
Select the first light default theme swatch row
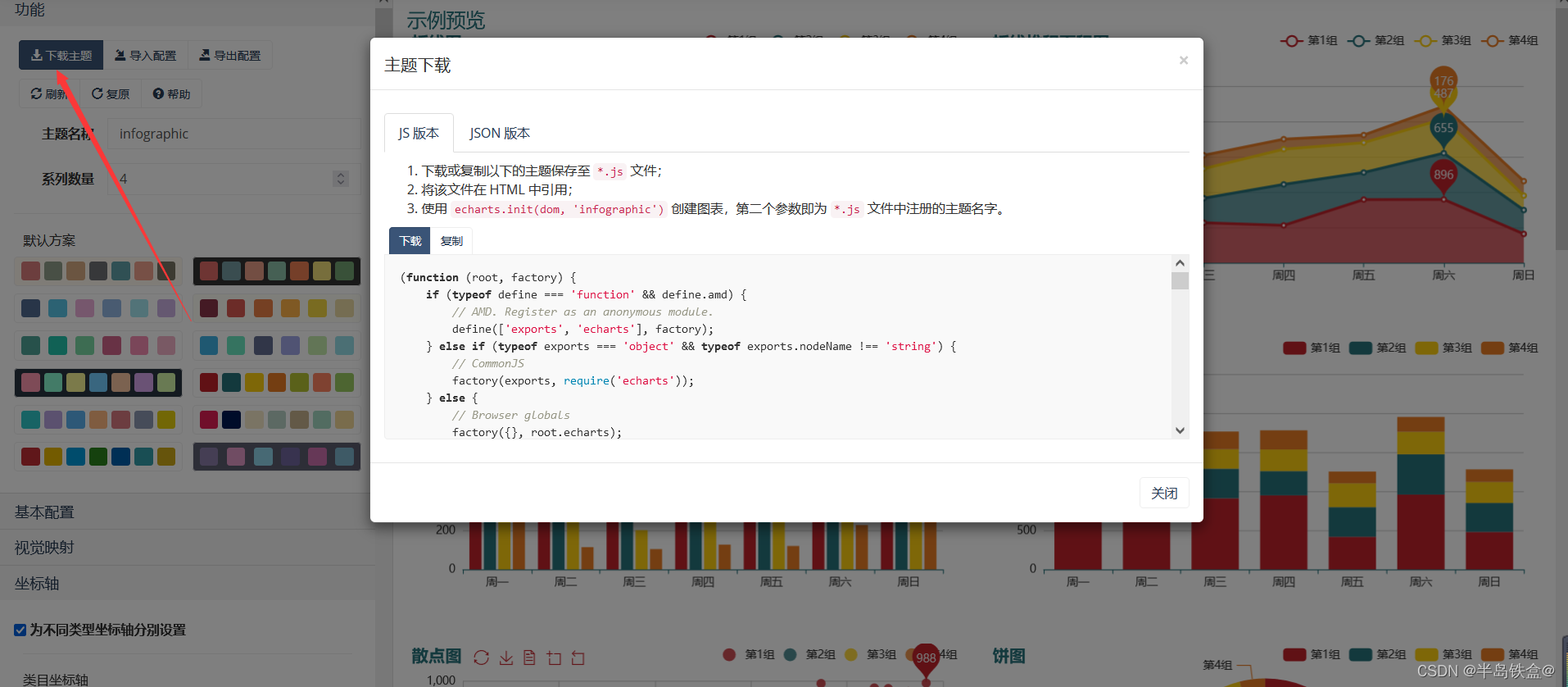98,271
